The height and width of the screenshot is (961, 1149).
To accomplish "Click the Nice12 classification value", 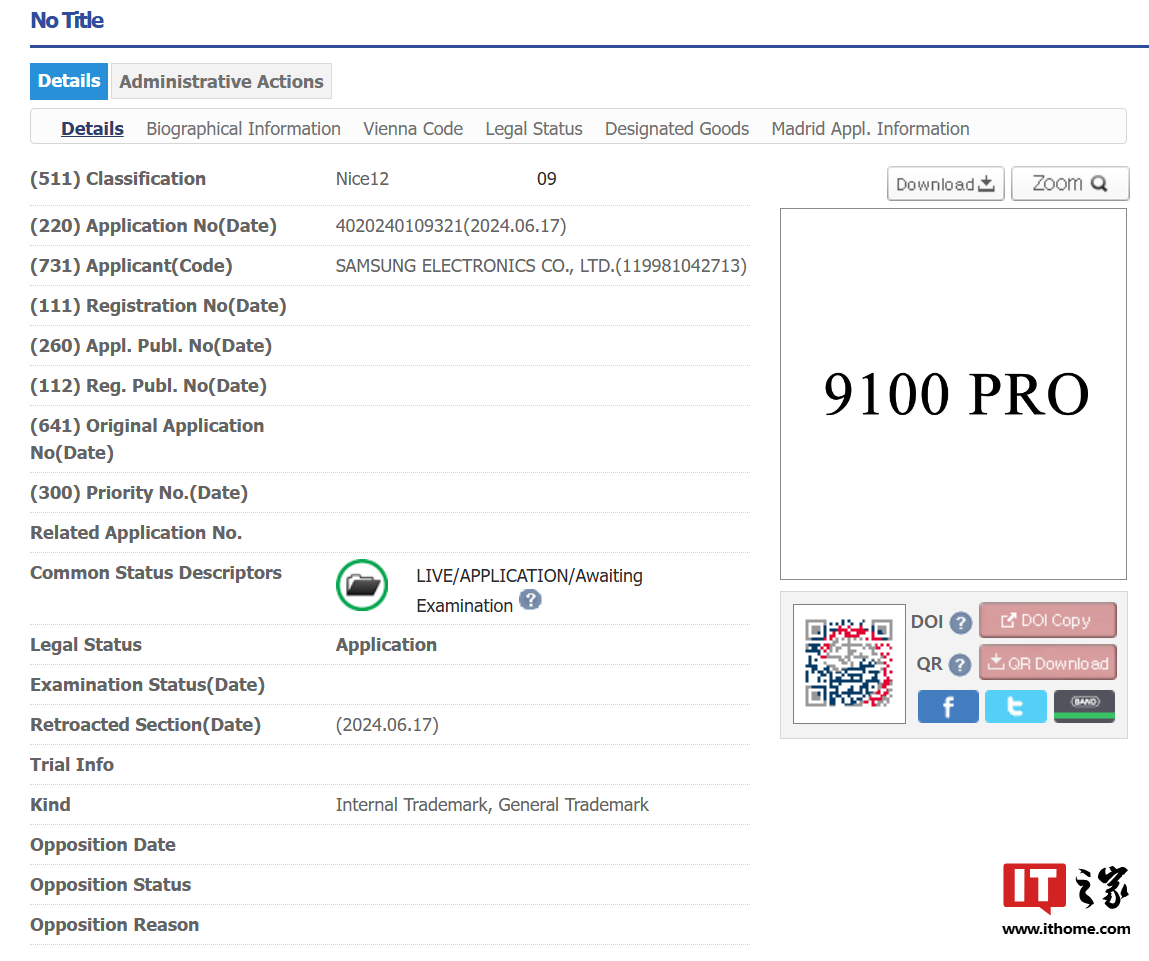I will click(362, 179).
